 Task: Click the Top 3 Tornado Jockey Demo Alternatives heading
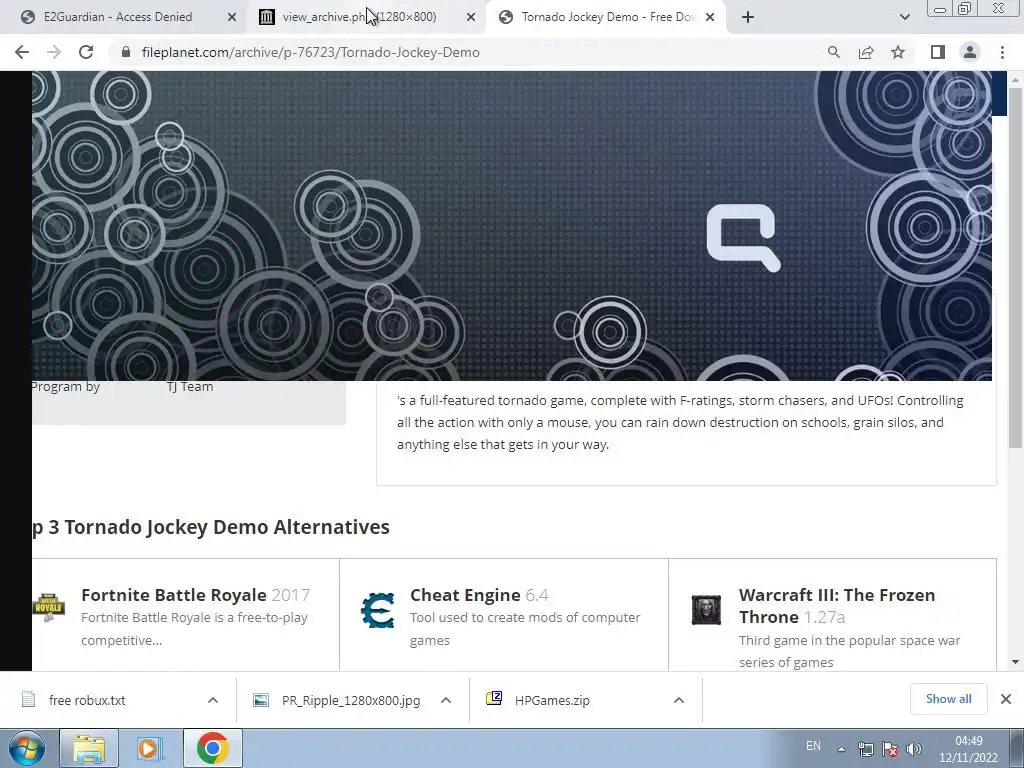pyautogui.click(x=211, y=527)
